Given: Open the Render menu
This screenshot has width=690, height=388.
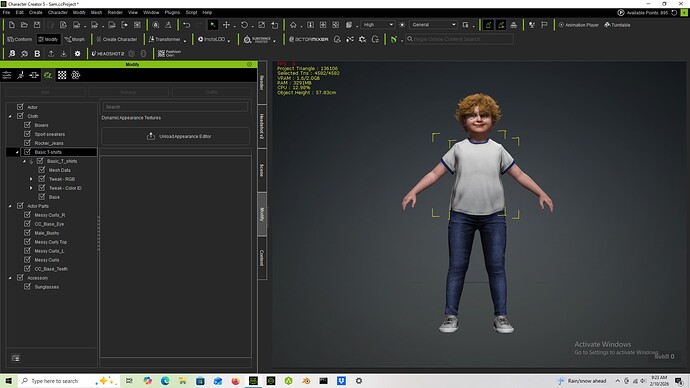Looking at the screenshot, I should pyautogui.click(x=115, y=12).
